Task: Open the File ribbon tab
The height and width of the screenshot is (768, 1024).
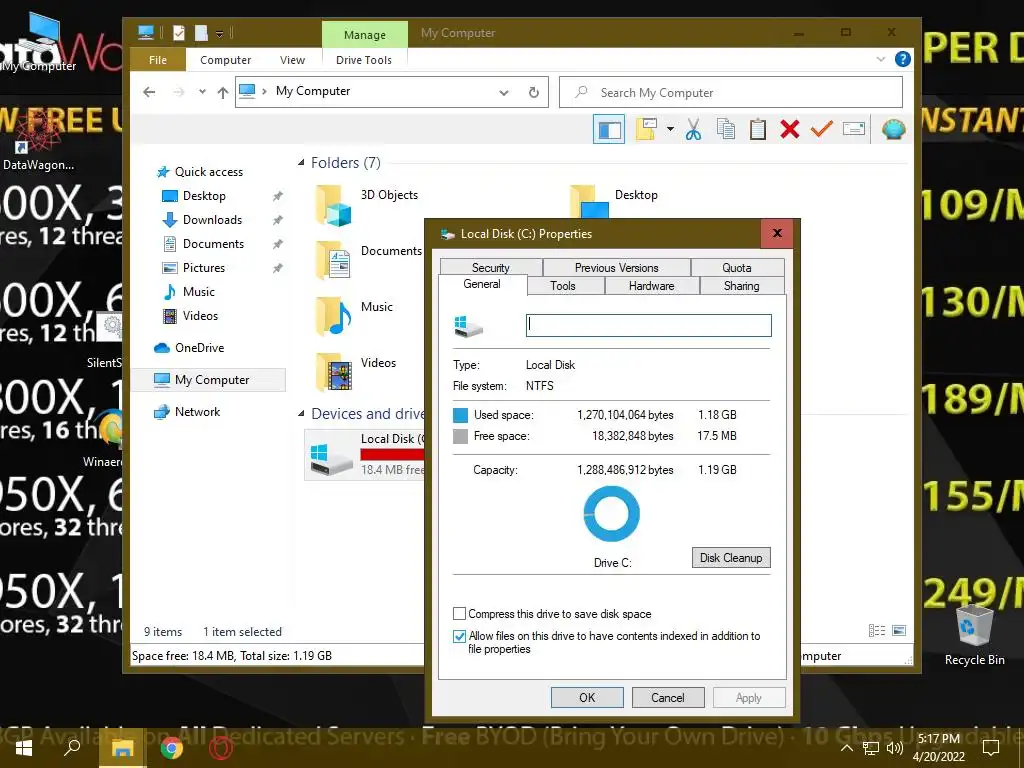Action: pyautogui.click(x=158, y=59)
